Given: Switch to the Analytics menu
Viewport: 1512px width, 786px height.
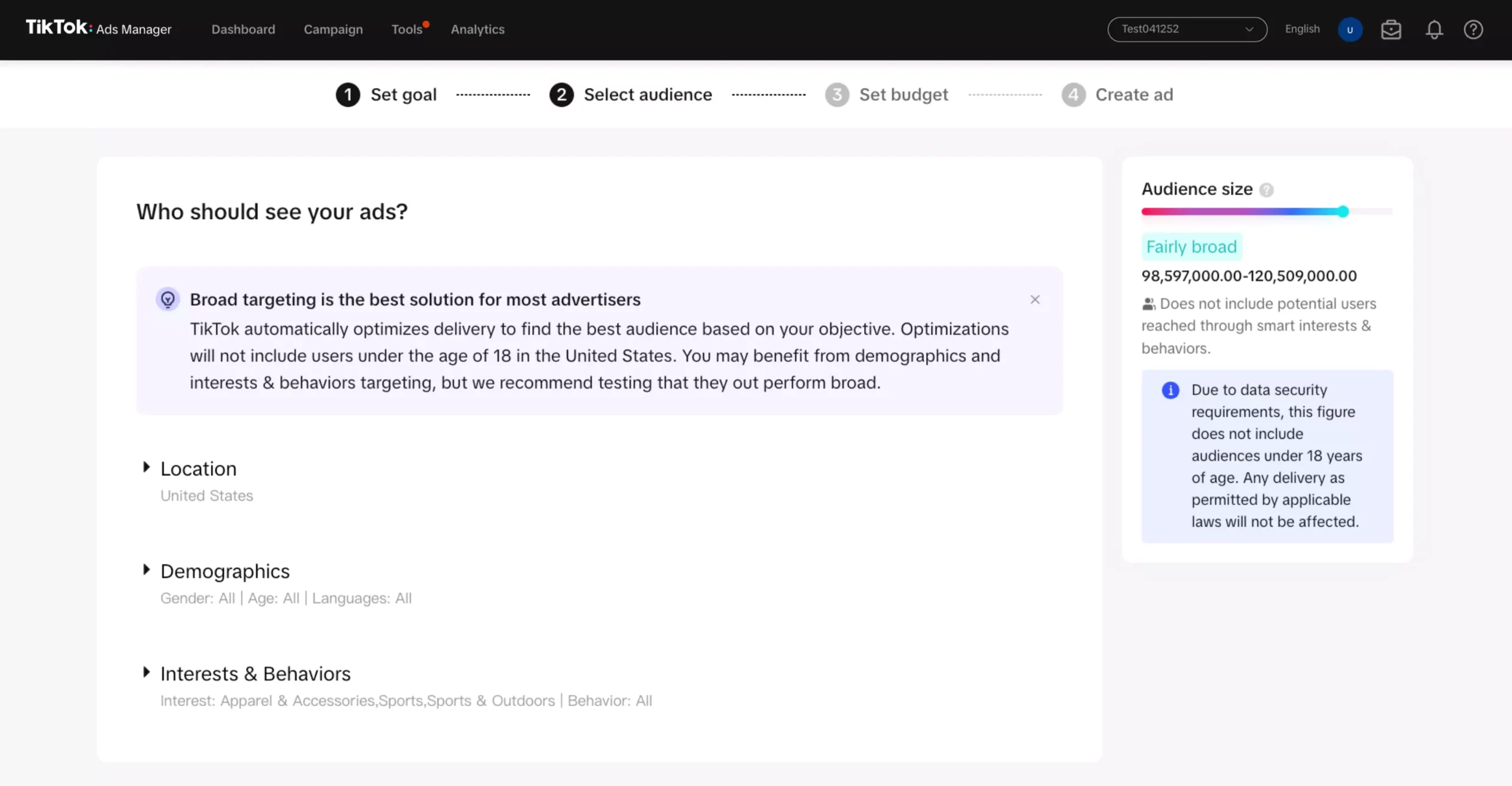Looking at the screenshot, I should (x=477, y=30).
